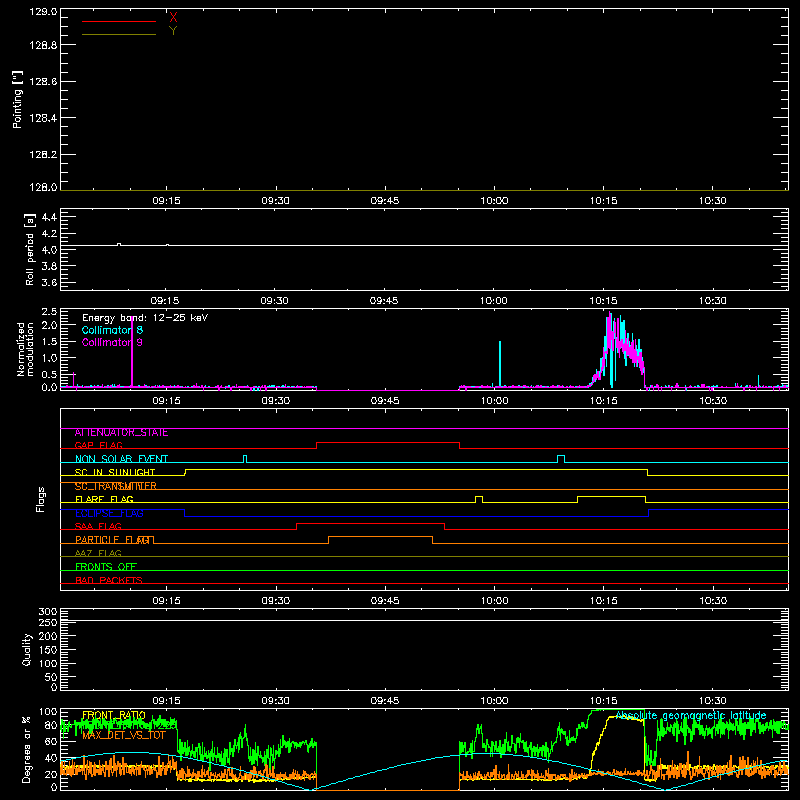Click 10:15 time label under Roll period plot

point(603,301)
